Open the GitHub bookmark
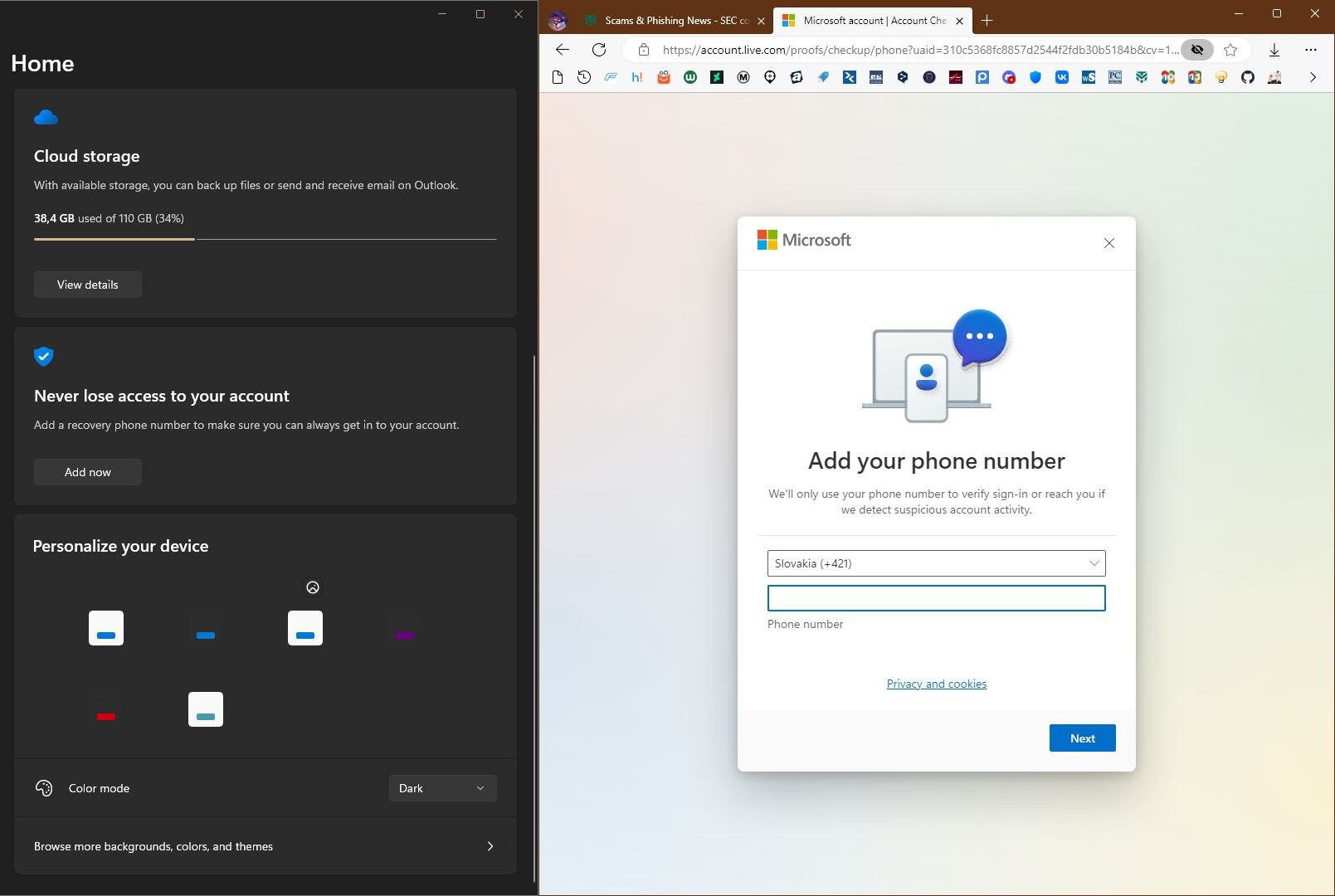The height and width of the screenshot is (896, 1335). pyautogui.click(x=1248, y=77)
